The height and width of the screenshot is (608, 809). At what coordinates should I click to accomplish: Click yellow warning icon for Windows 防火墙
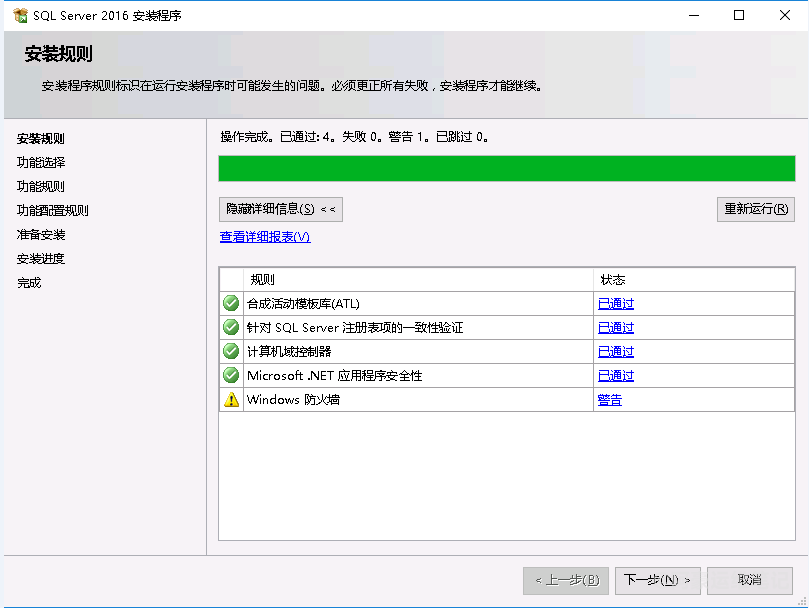point(232,399)
